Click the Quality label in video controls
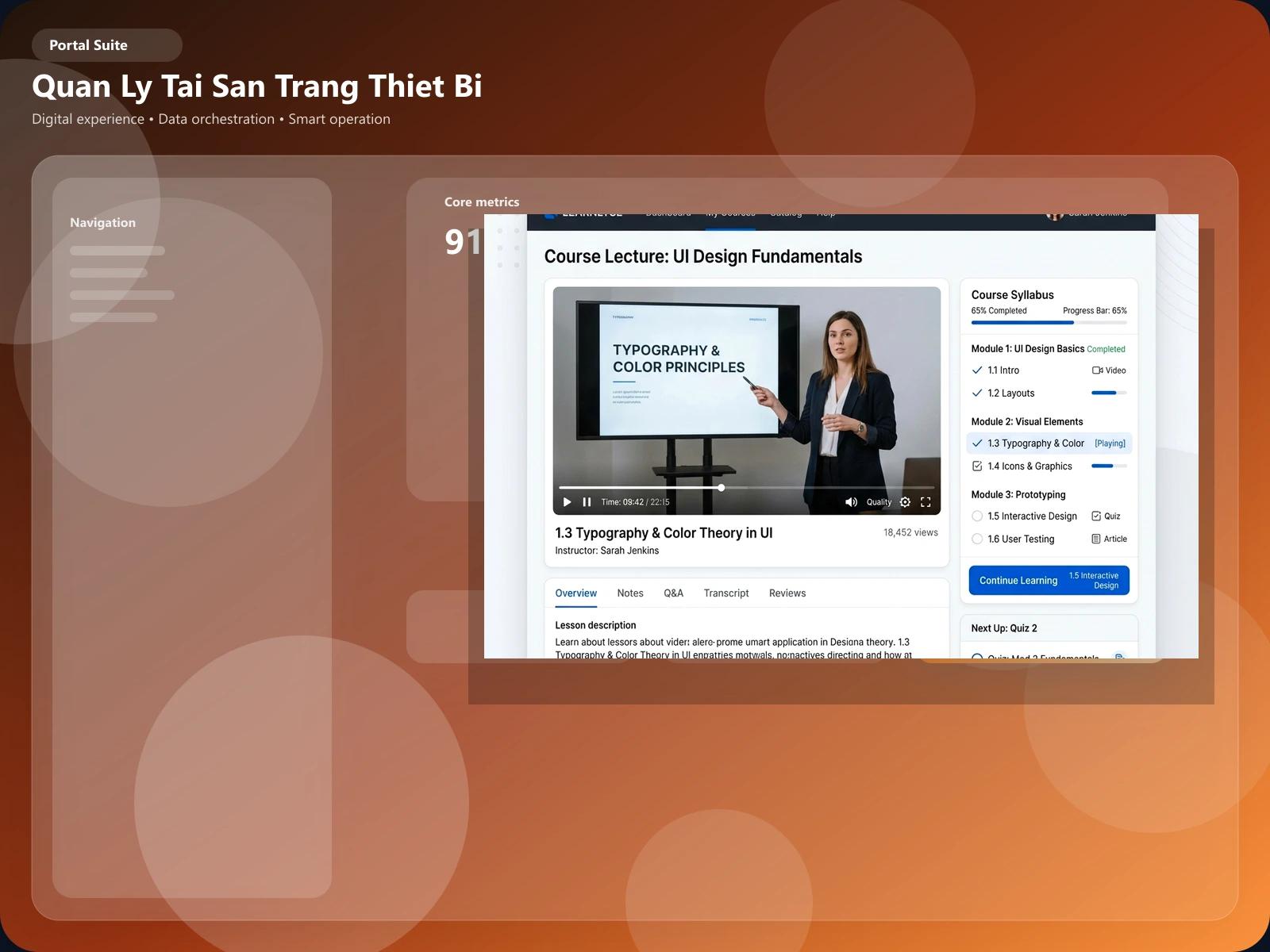The width and height of the screenshot is (1270, 952). coord(879,502)
